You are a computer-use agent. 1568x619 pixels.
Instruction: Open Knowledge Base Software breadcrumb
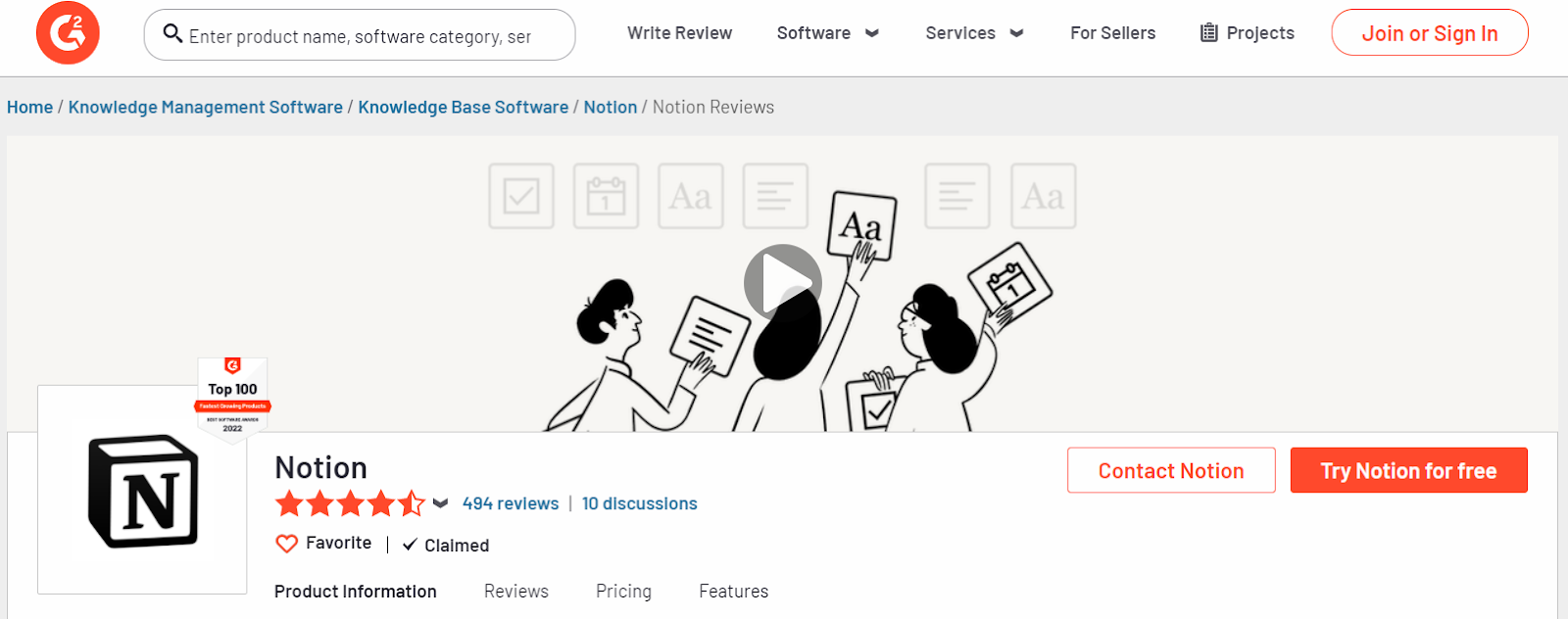tap(464, 108)
